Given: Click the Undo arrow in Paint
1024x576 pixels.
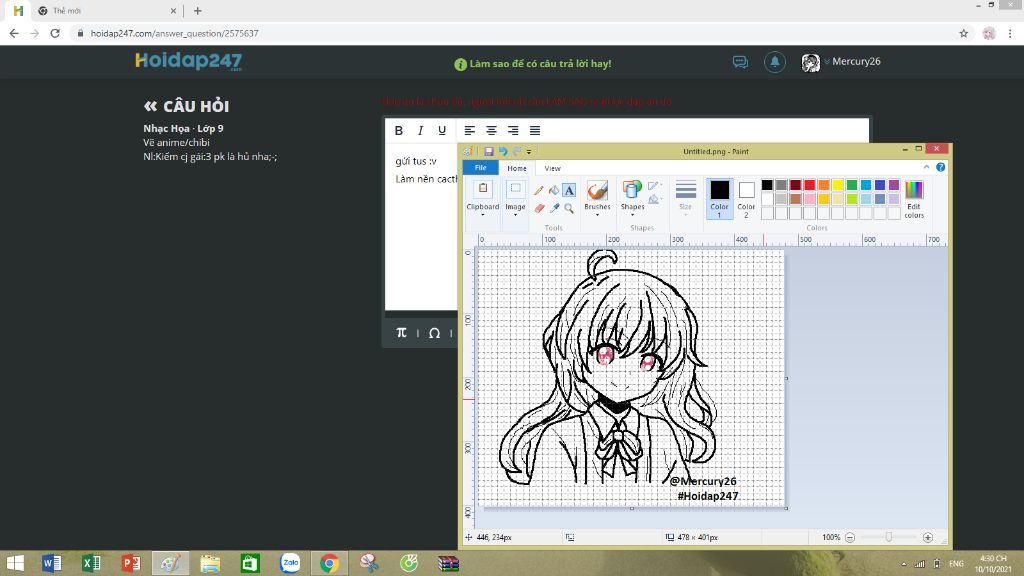Looking at the screenshot, I should tap(503, 152).
